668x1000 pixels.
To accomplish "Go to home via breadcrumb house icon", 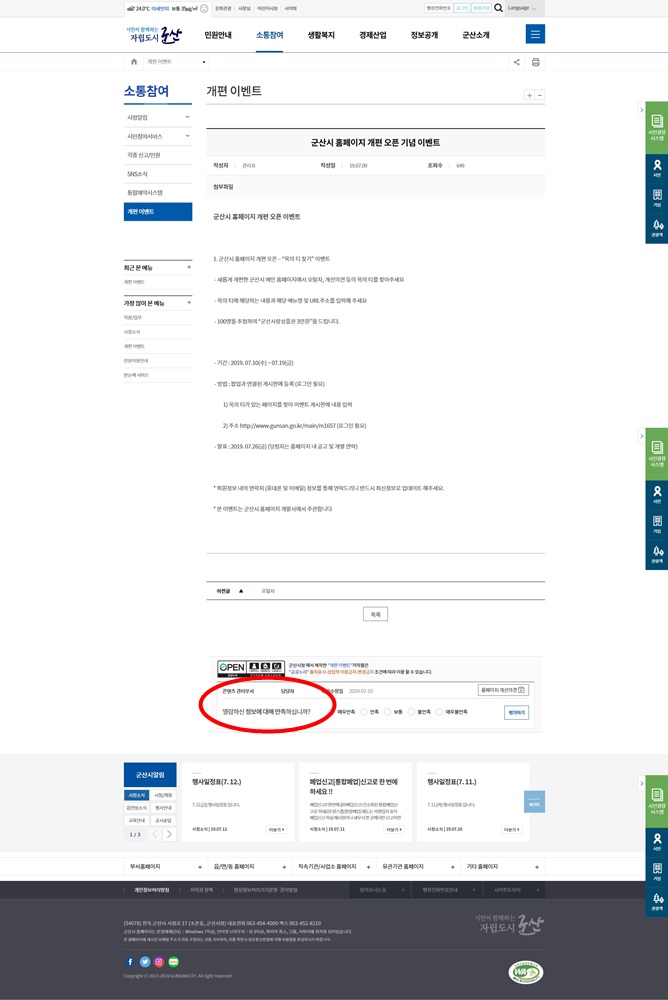I will (134, 62).
